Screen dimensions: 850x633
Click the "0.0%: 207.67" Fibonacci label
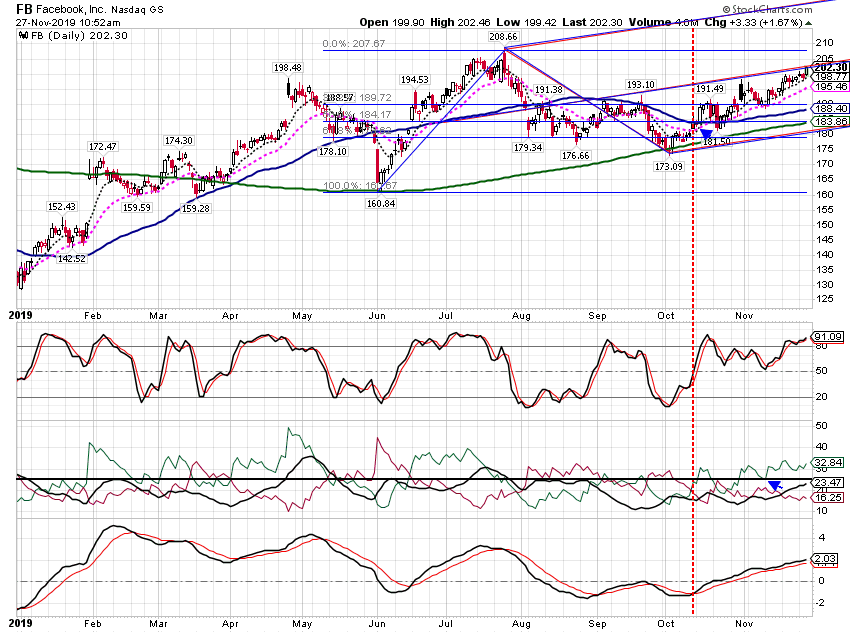353,43
